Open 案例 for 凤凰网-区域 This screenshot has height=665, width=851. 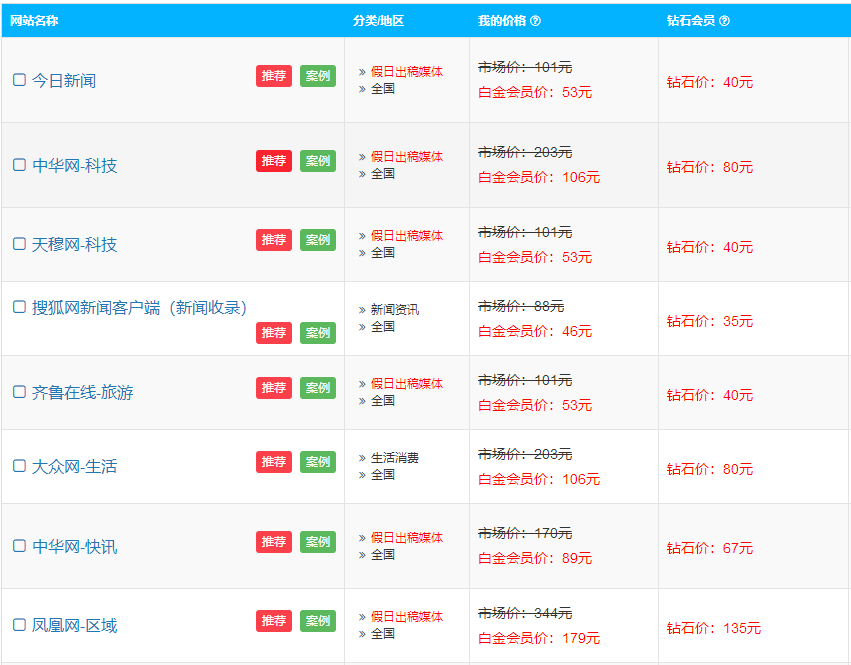click(318, 621)
